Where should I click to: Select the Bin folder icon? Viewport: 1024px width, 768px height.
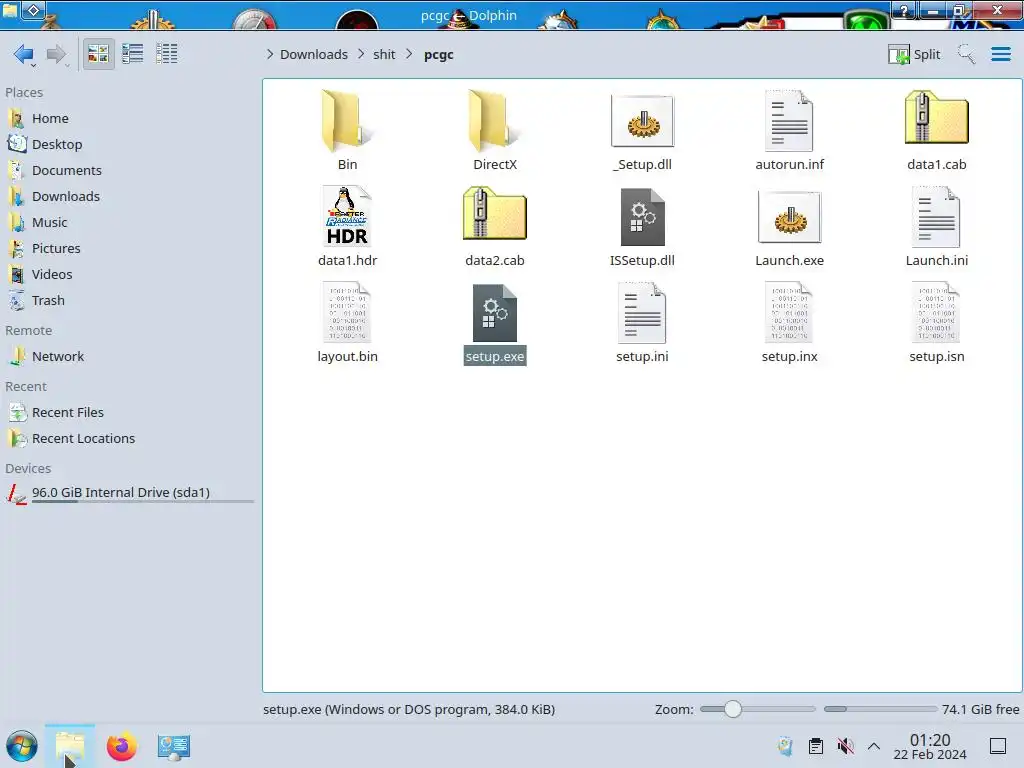click(347, 121)
